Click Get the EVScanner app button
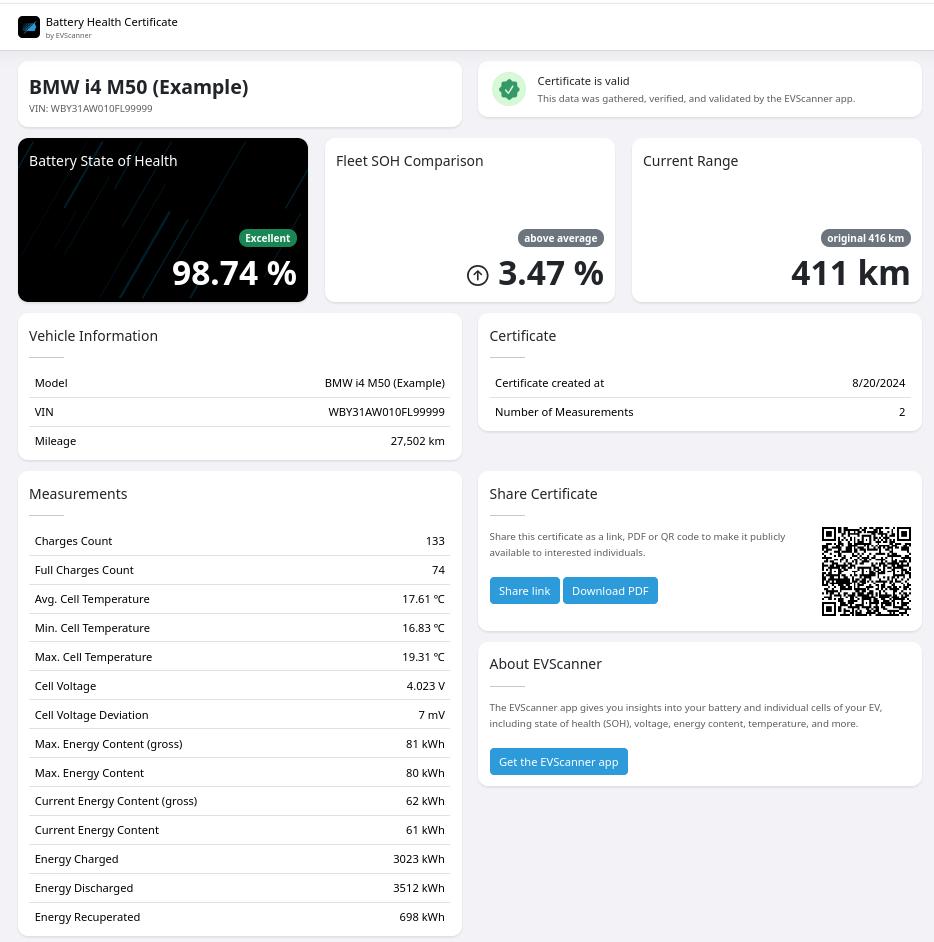The image size is (934, 942). click(559, 762)
